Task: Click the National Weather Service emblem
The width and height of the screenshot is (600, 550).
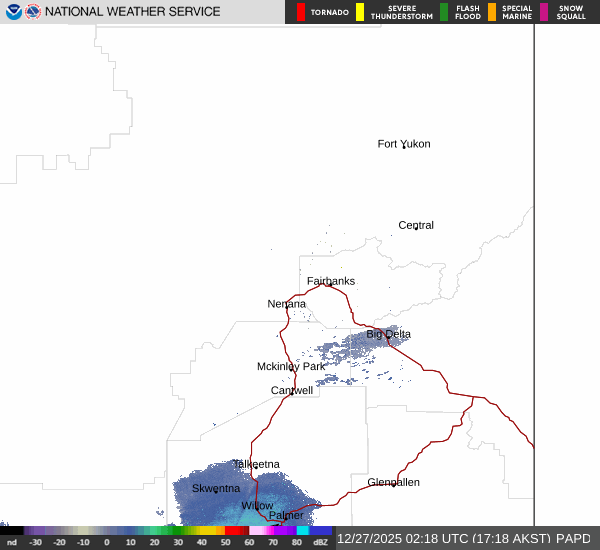Action: [33, 12]
